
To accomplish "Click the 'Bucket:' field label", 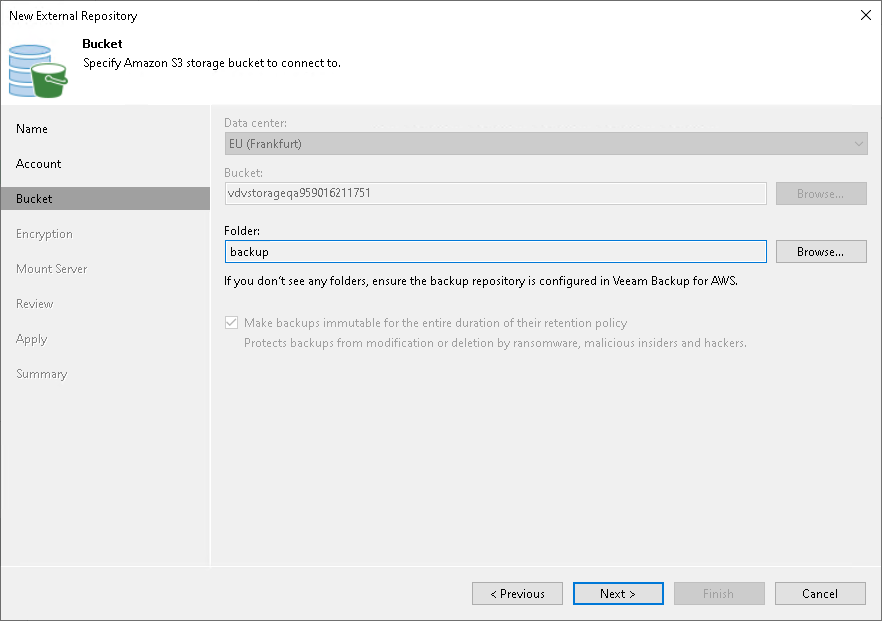I will point(244,173).
